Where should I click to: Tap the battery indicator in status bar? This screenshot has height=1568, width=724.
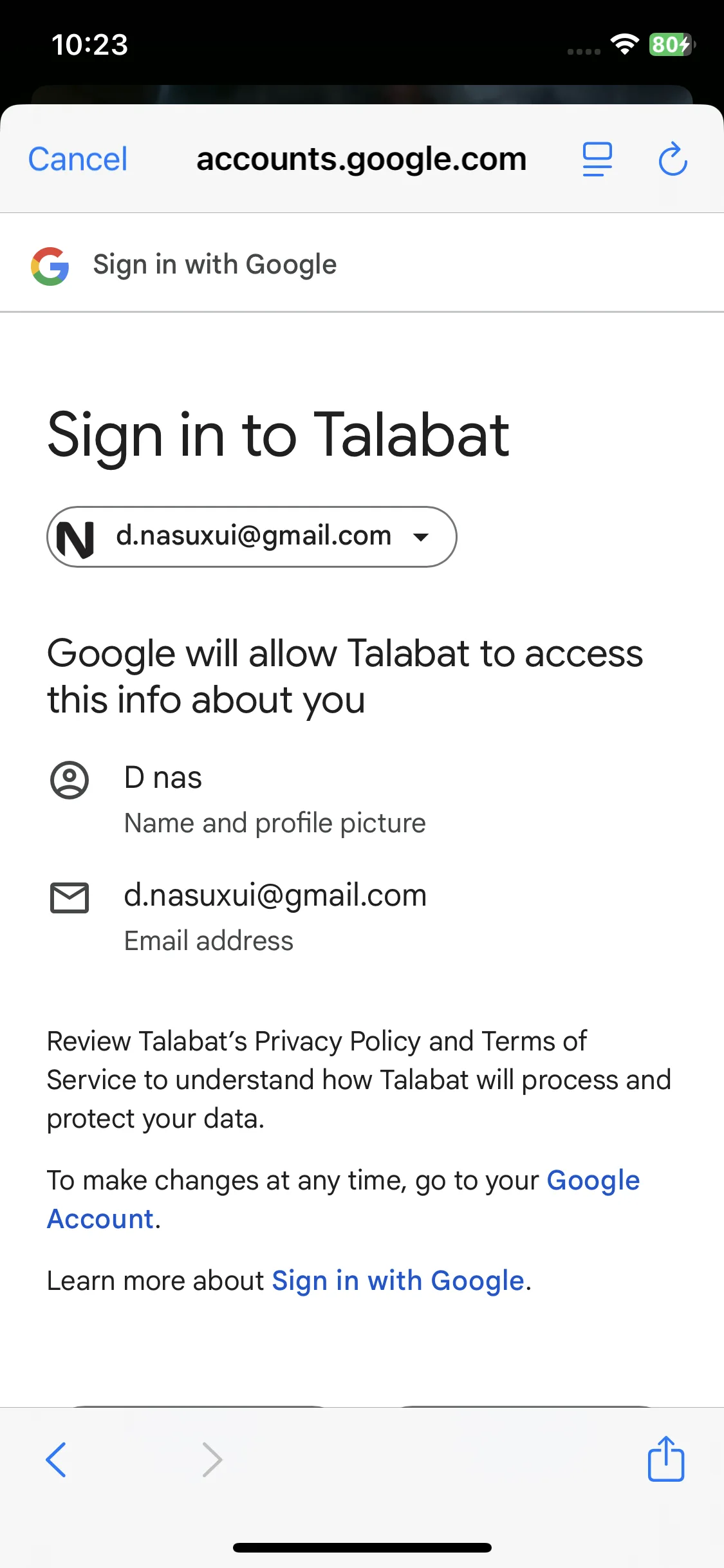tap(671, 44)
